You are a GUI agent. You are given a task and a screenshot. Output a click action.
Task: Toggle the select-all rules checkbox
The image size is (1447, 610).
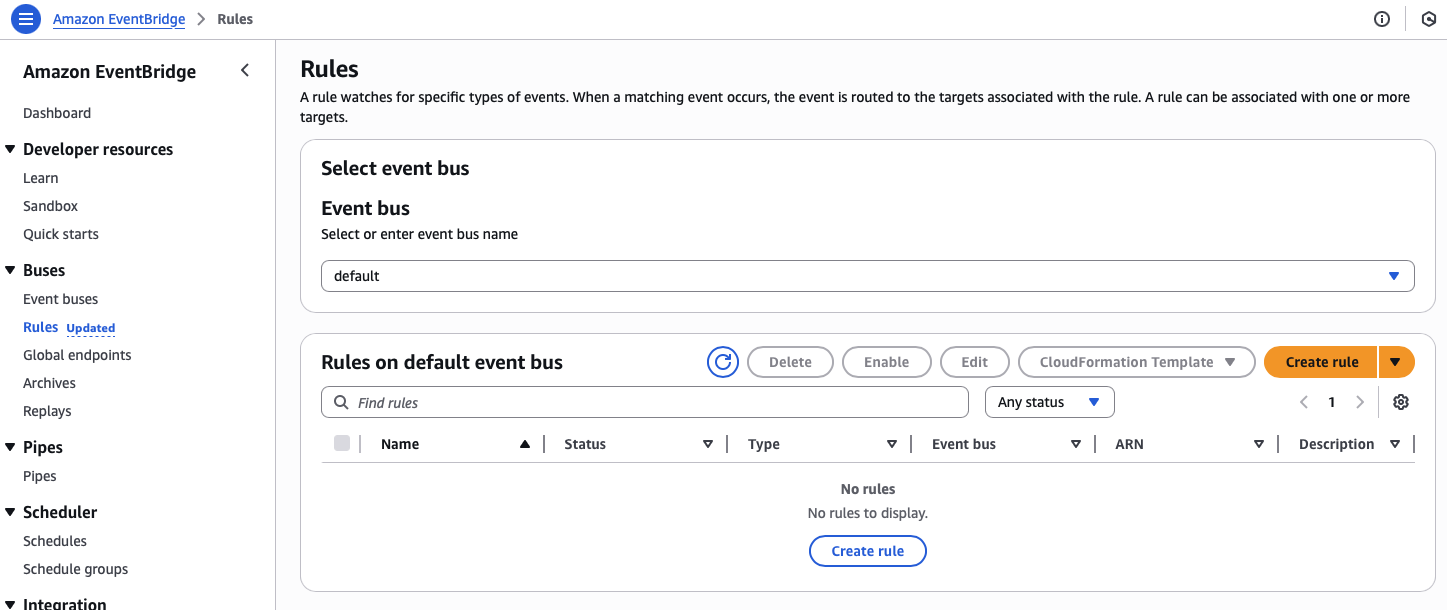pyautogui.click(x=342, y=444)
